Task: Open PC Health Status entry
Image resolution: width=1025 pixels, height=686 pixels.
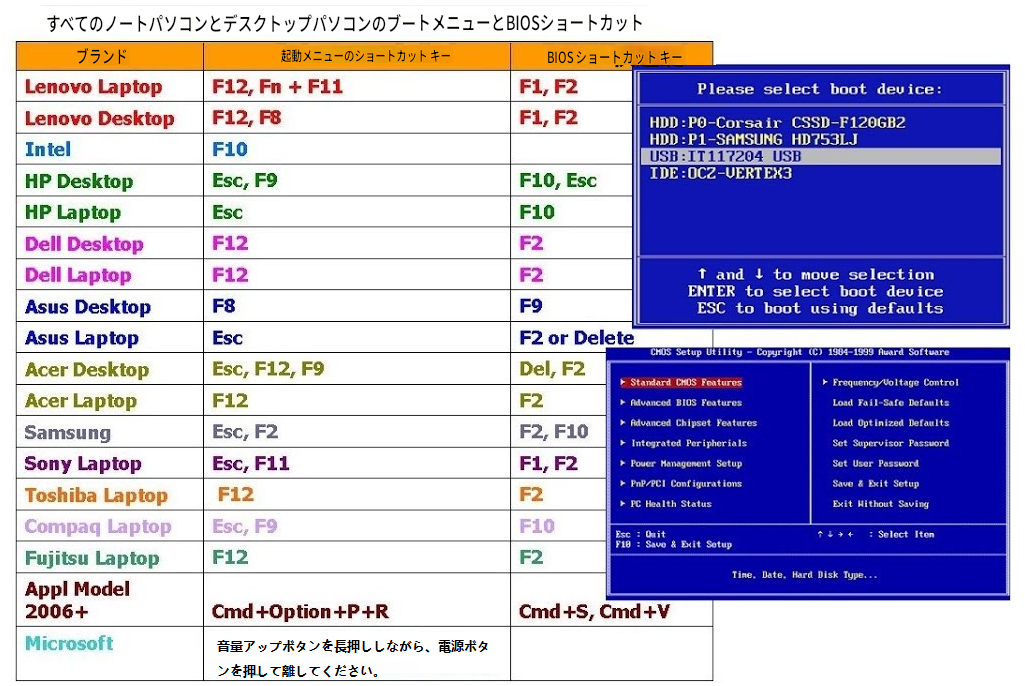Action: point(666,504)
